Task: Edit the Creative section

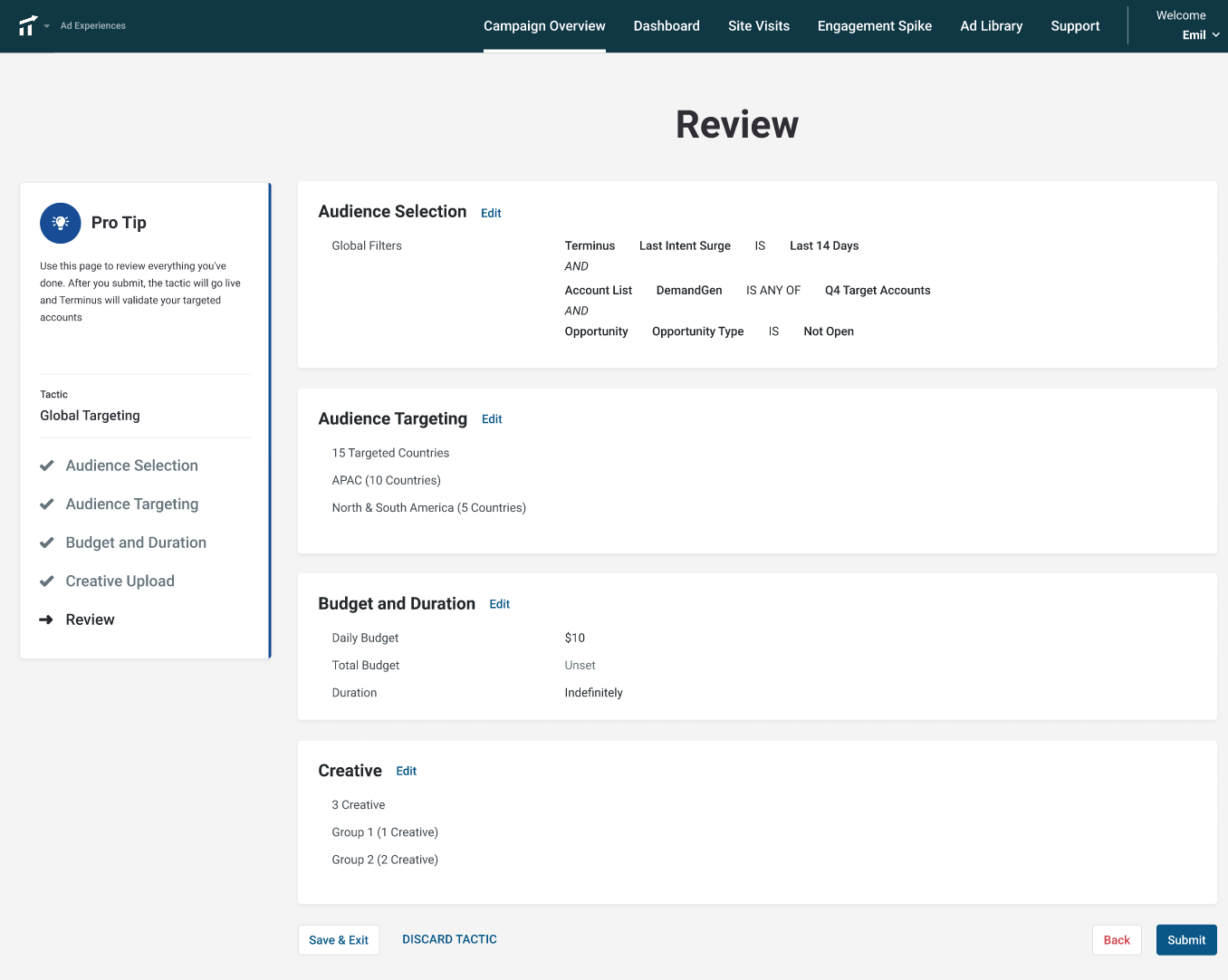Action: pos(407,771)
